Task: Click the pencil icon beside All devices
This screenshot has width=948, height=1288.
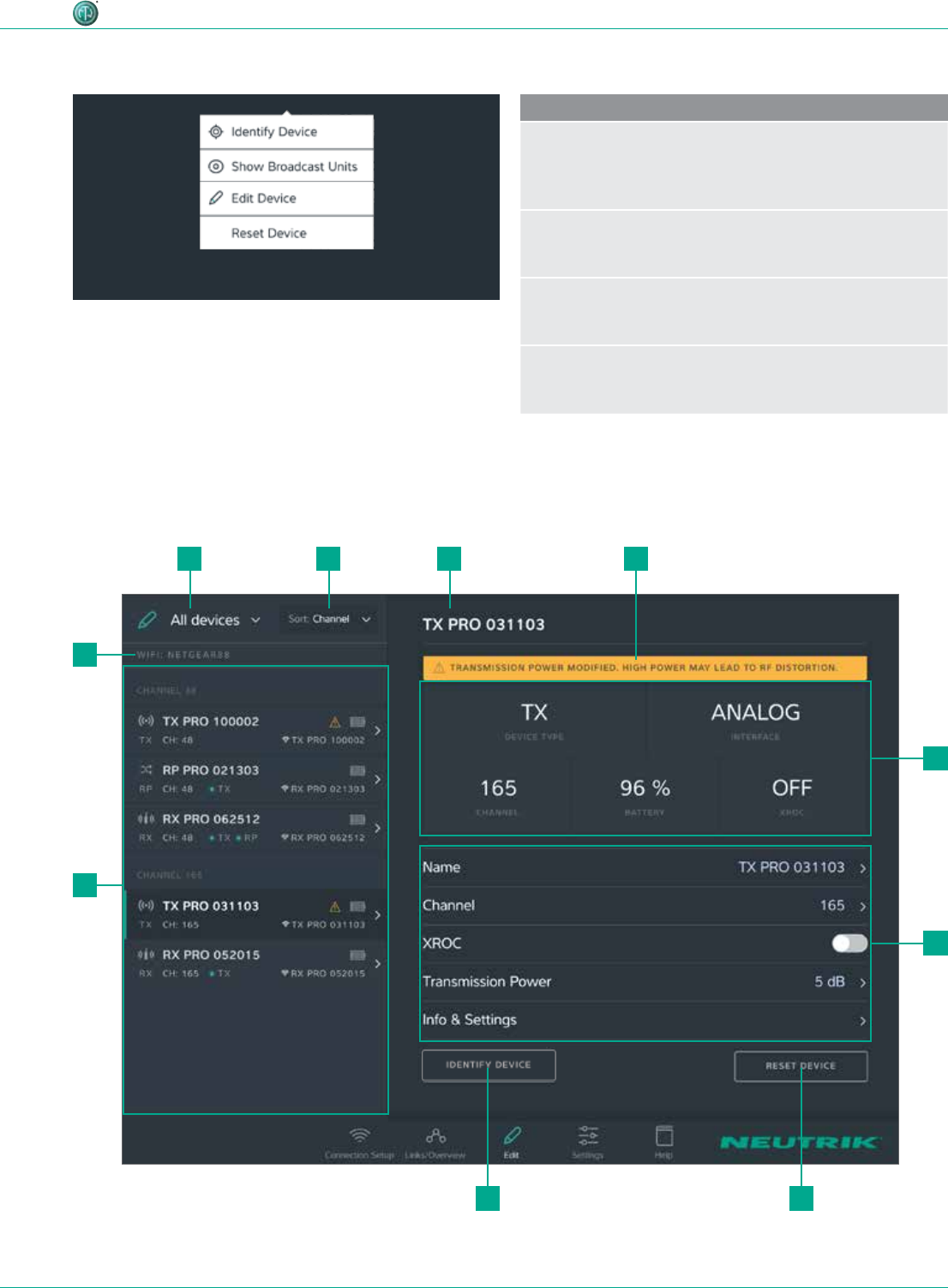Action: pyautogui.click(x=147, y=620)
